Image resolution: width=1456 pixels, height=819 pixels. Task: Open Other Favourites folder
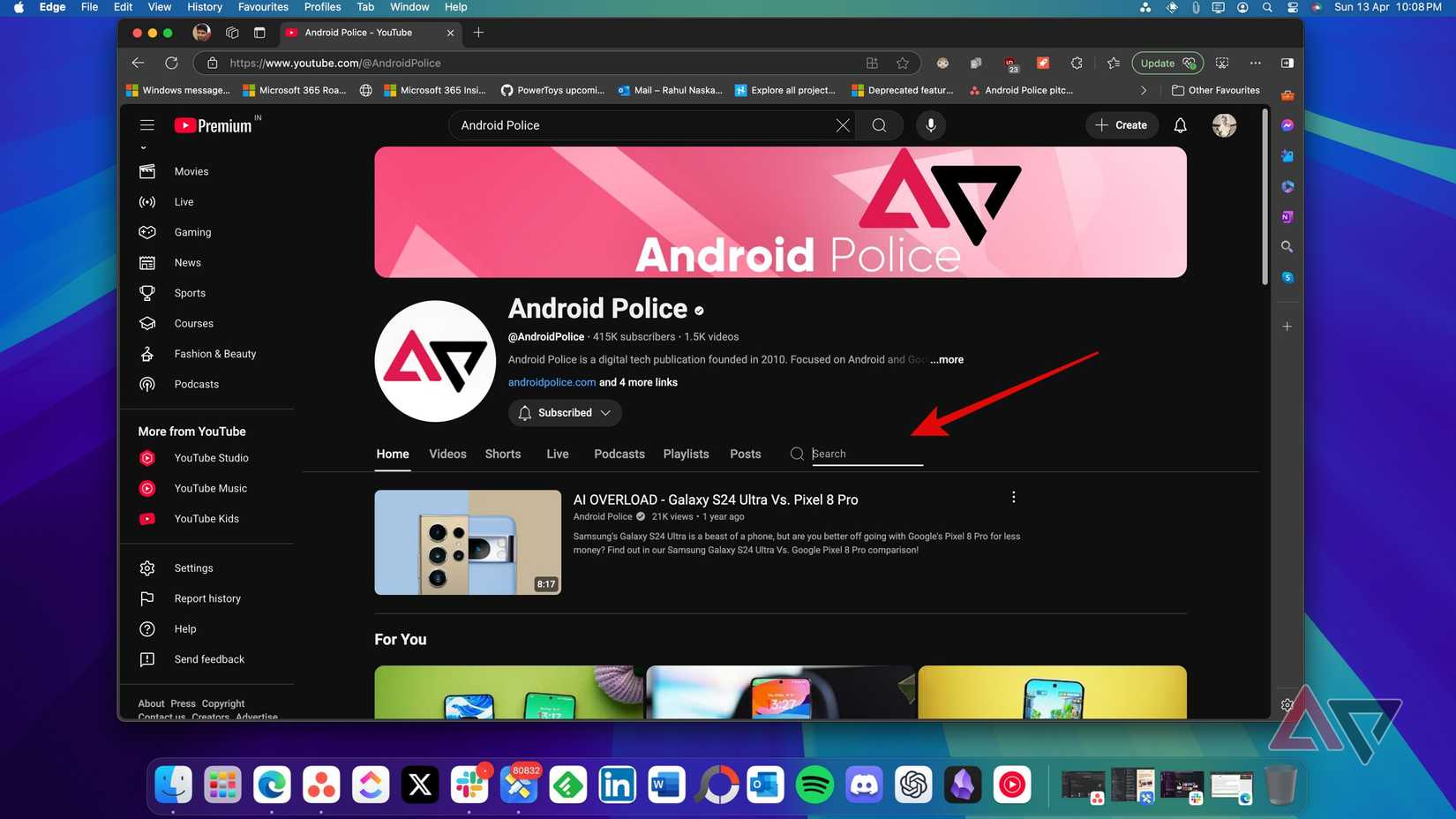click(x=1215, y=90)
